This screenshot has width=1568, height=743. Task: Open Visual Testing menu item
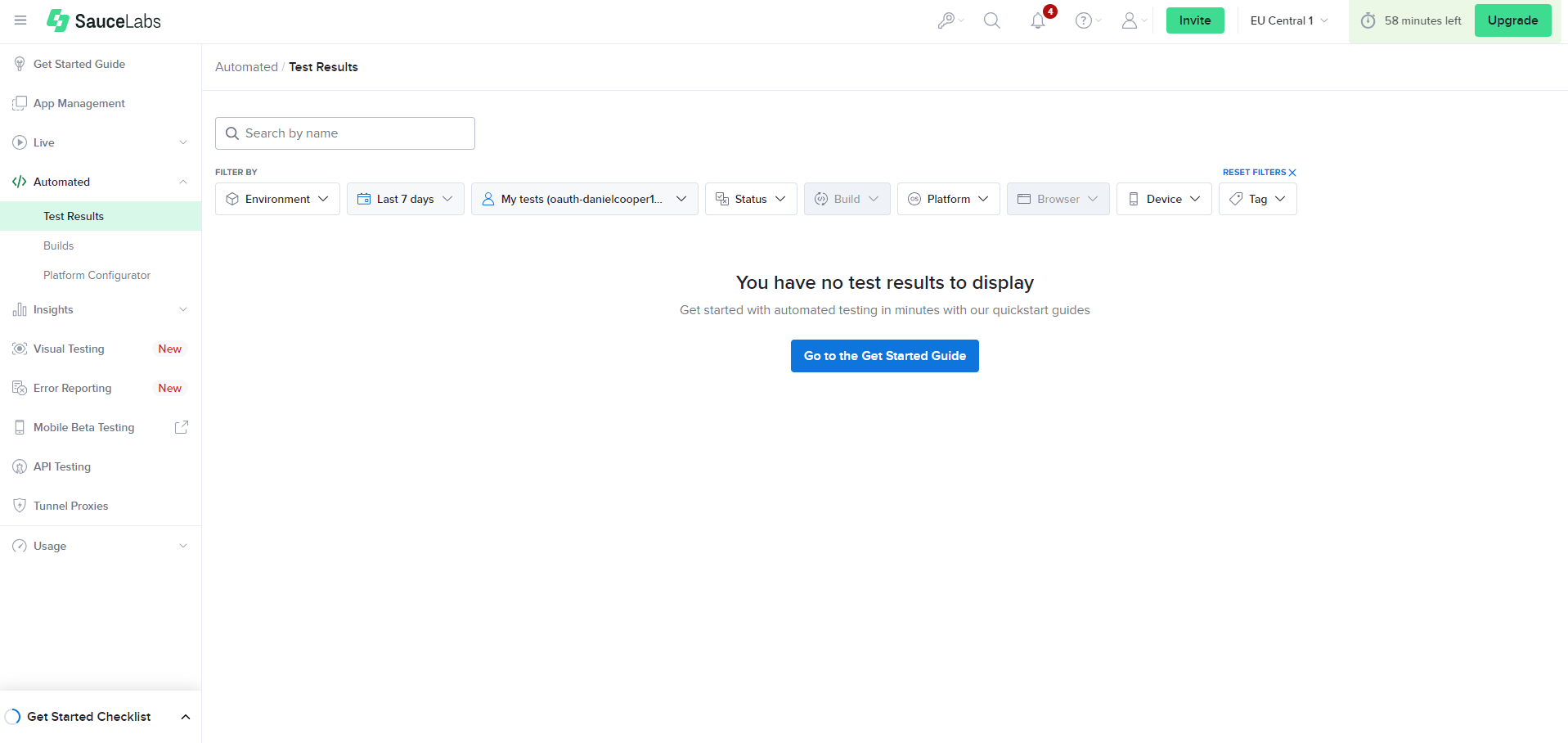coord(101,349)
